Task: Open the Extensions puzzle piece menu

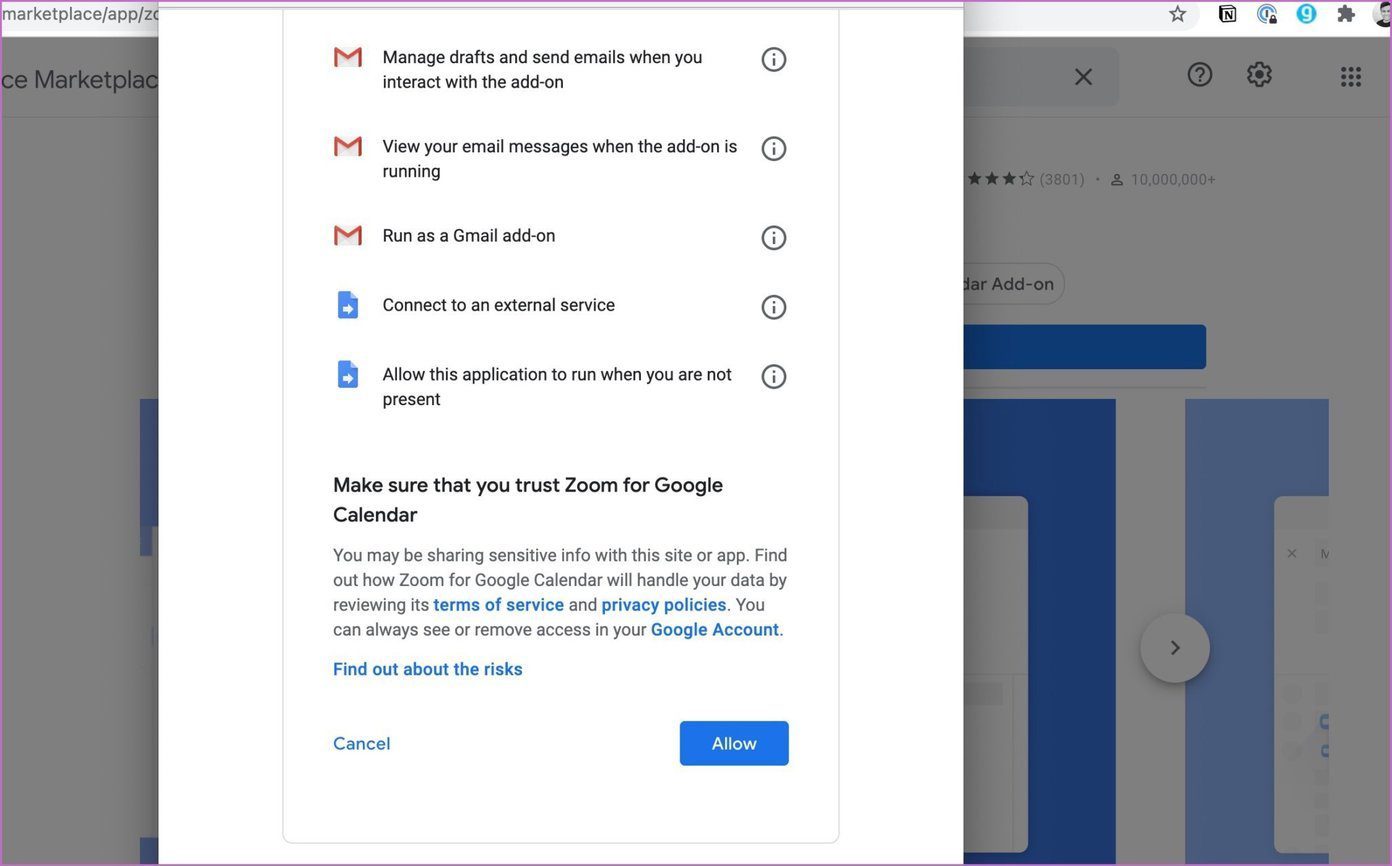Action: pyautogui.click(x=1346, y=14)
